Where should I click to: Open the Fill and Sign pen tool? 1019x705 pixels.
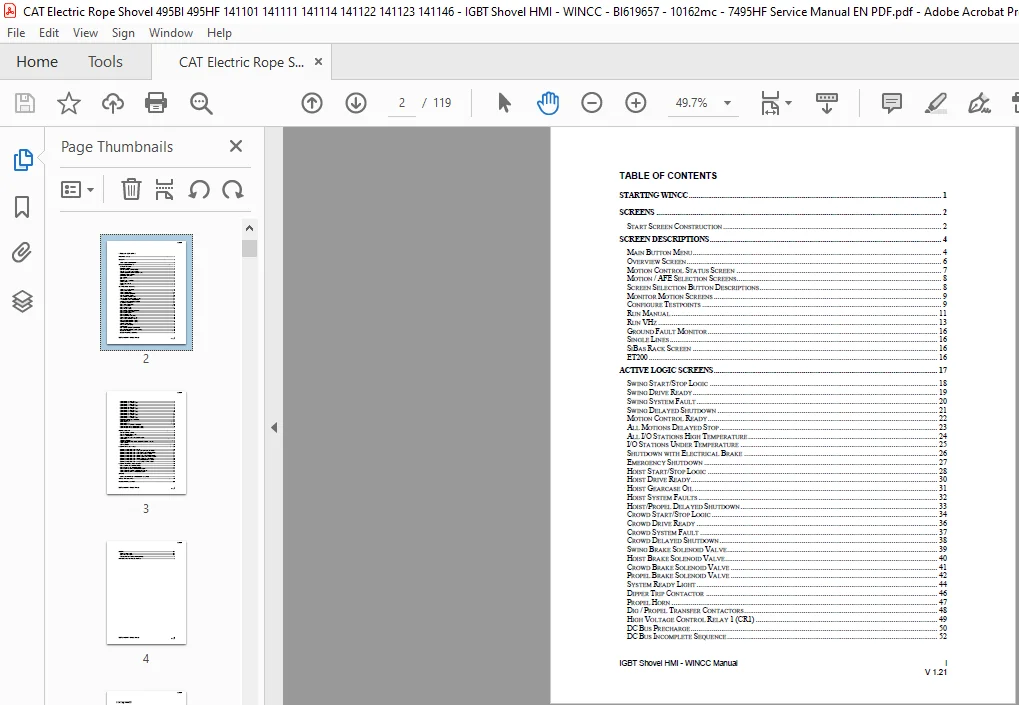click(x=979, y=103)
